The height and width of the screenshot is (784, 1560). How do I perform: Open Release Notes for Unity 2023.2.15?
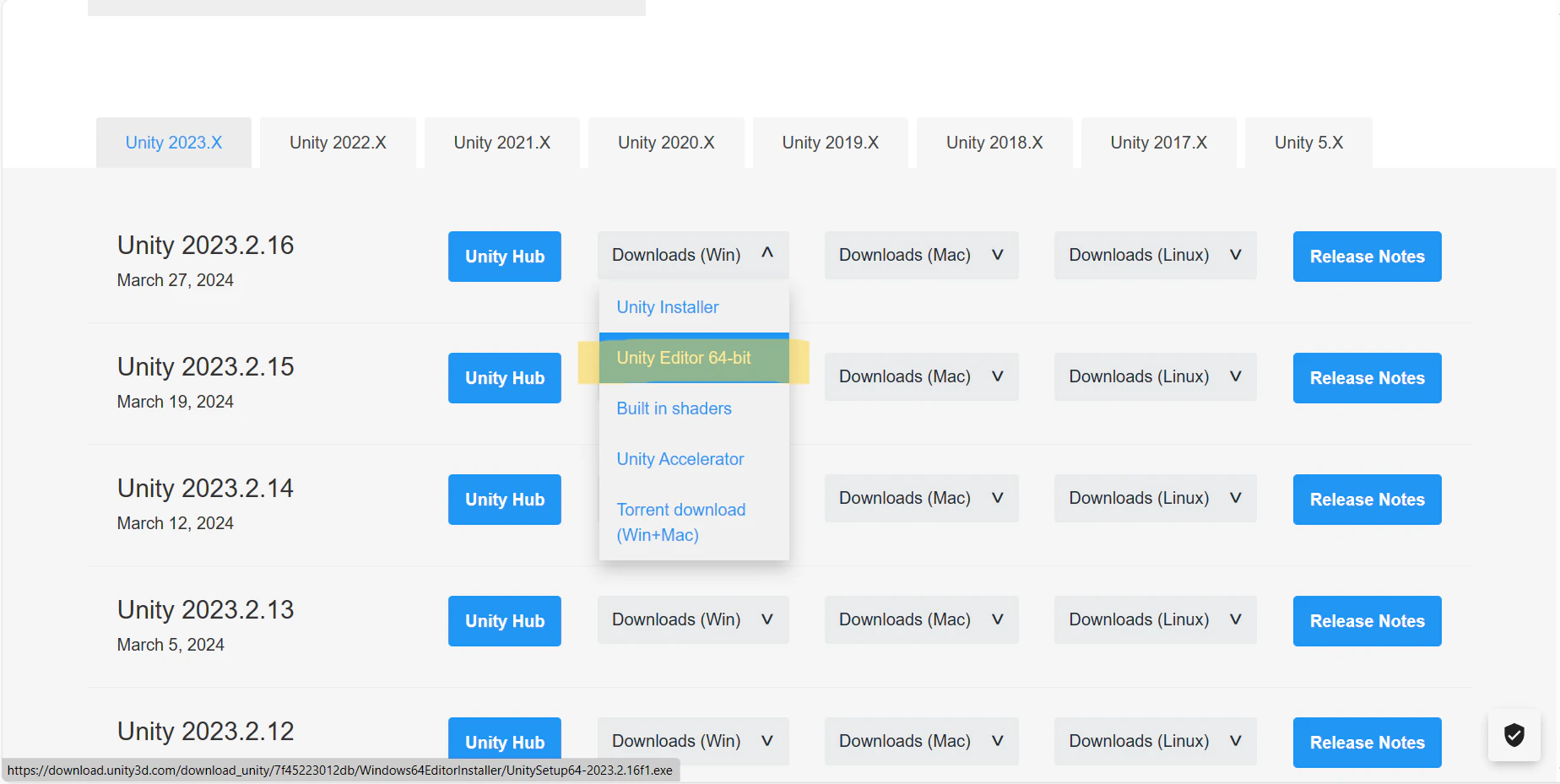[1368, 378]
